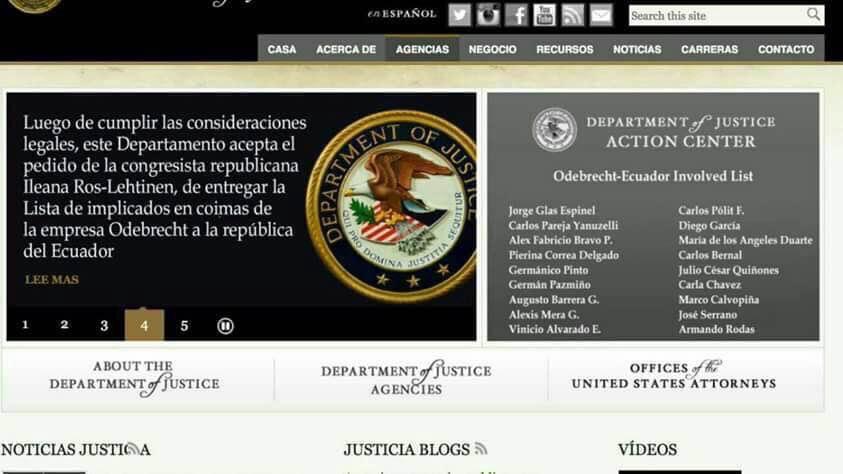
Task: Click the JUSTICIA BLOGS section heading
Action: click(x=407, y=449)
